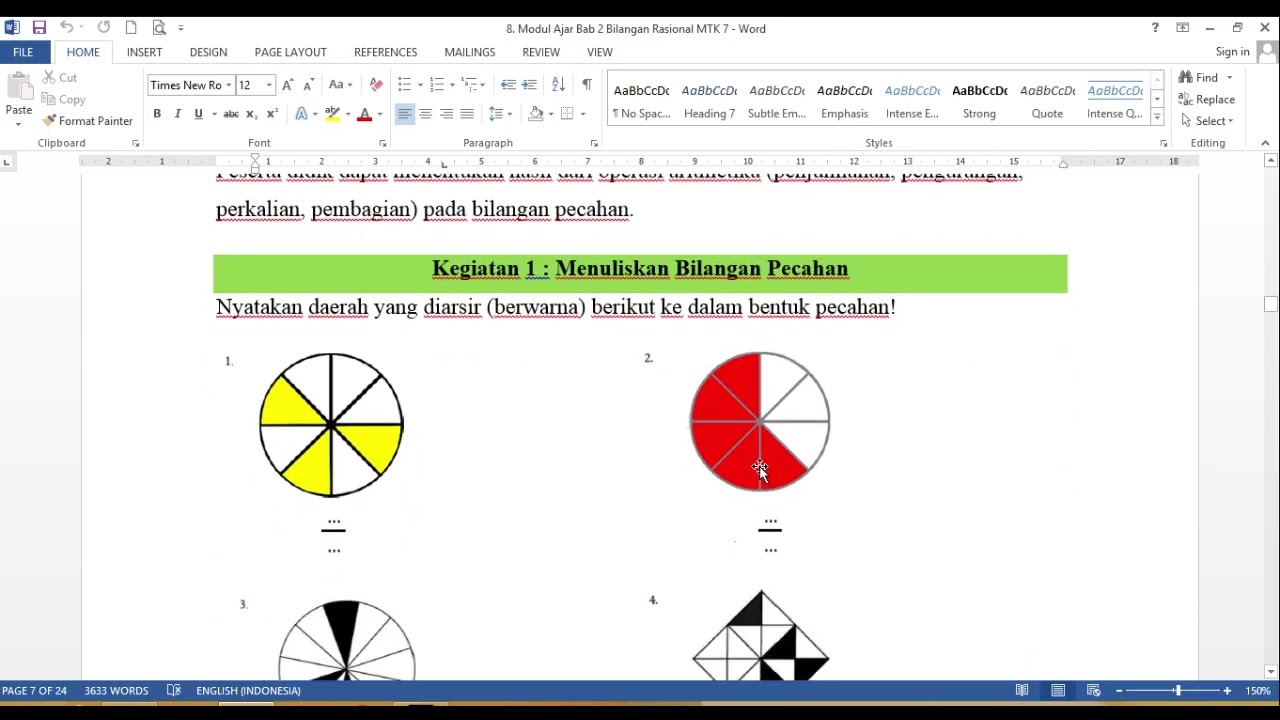Image resolution: width=1280 pixels, height=720 pixels.
Task: Copy the selected content
Action: click(64, 99)
